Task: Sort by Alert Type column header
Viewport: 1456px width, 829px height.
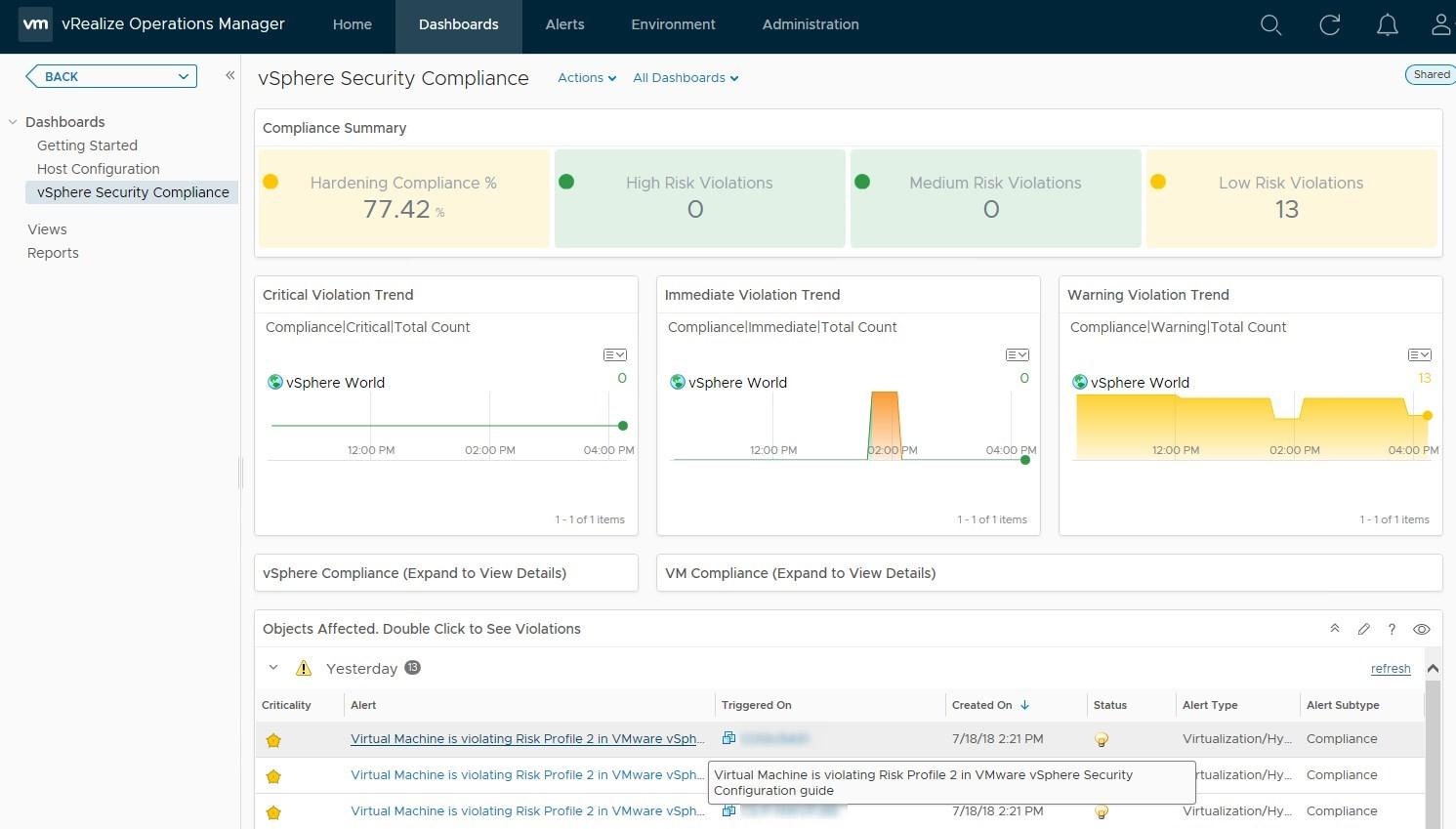Action: pos(1210,705)
